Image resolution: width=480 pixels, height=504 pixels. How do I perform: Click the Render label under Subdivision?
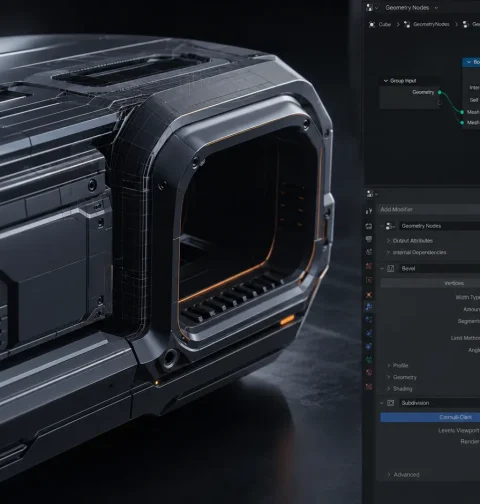tap(470, 442)
